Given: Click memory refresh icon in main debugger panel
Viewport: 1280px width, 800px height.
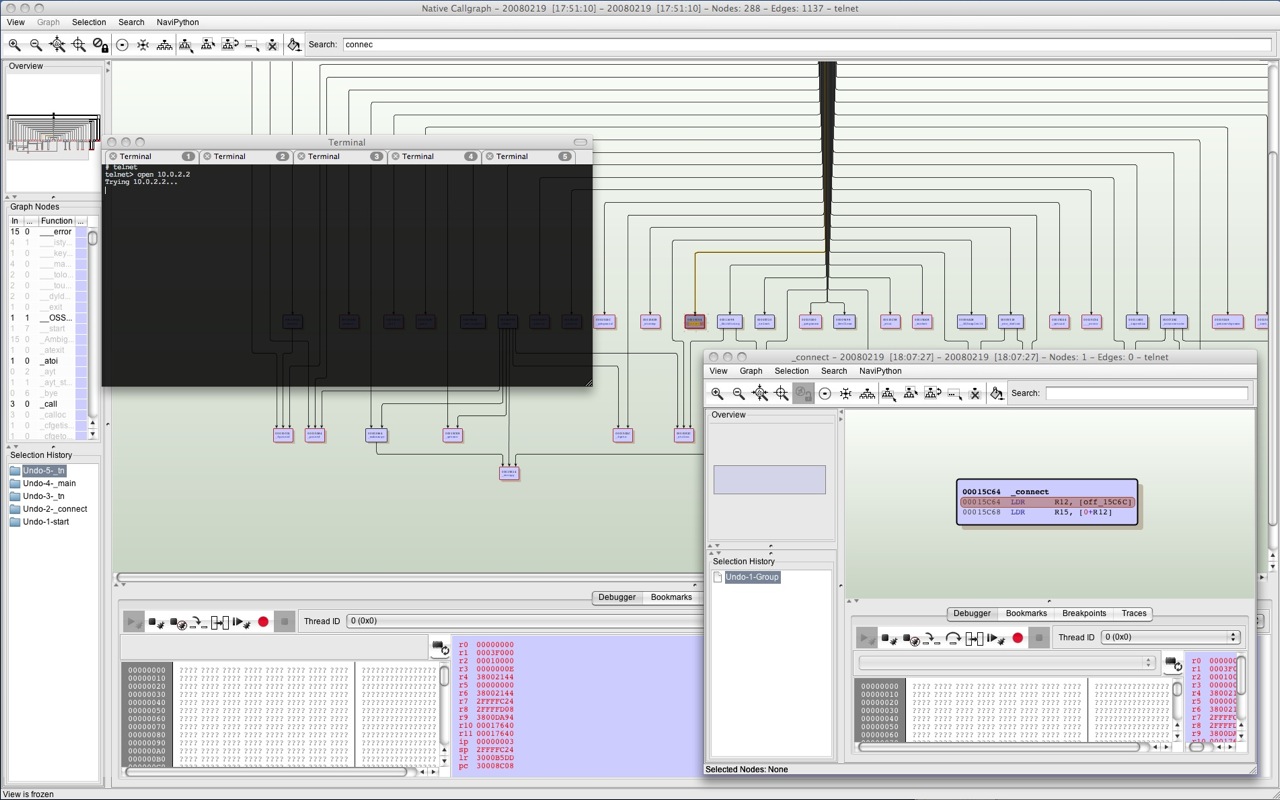Looking at the screenshot, I should pos(440,647).
